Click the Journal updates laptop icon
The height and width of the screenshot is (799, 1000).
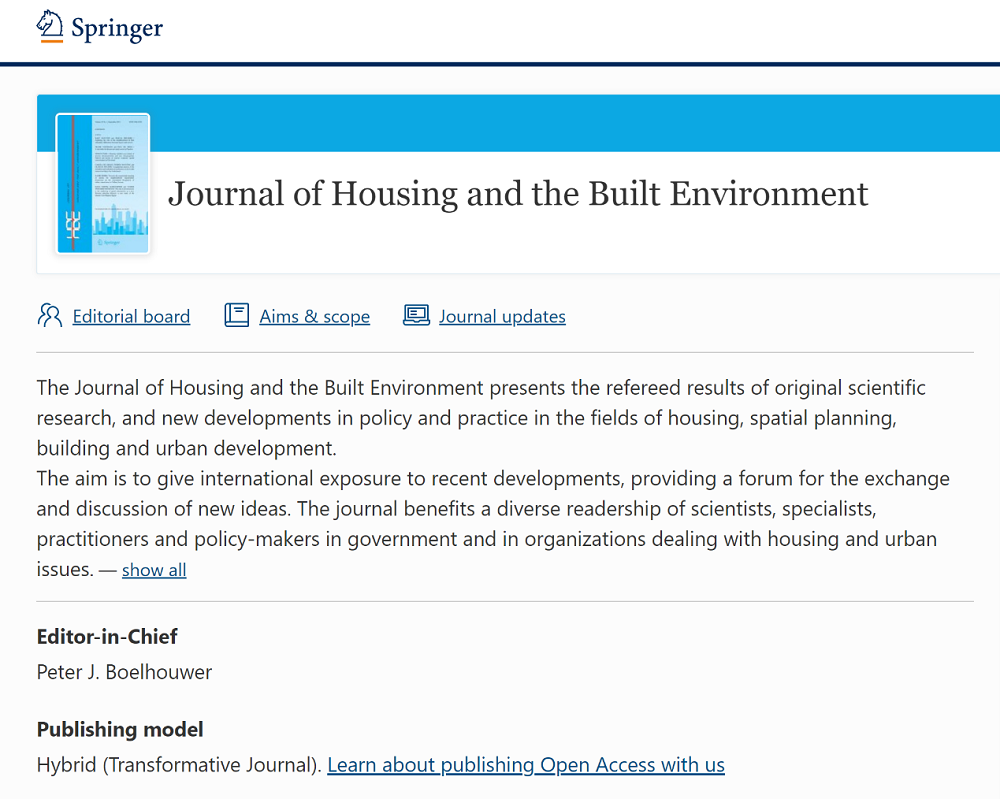pyautogui.click(x=416, y=316)
